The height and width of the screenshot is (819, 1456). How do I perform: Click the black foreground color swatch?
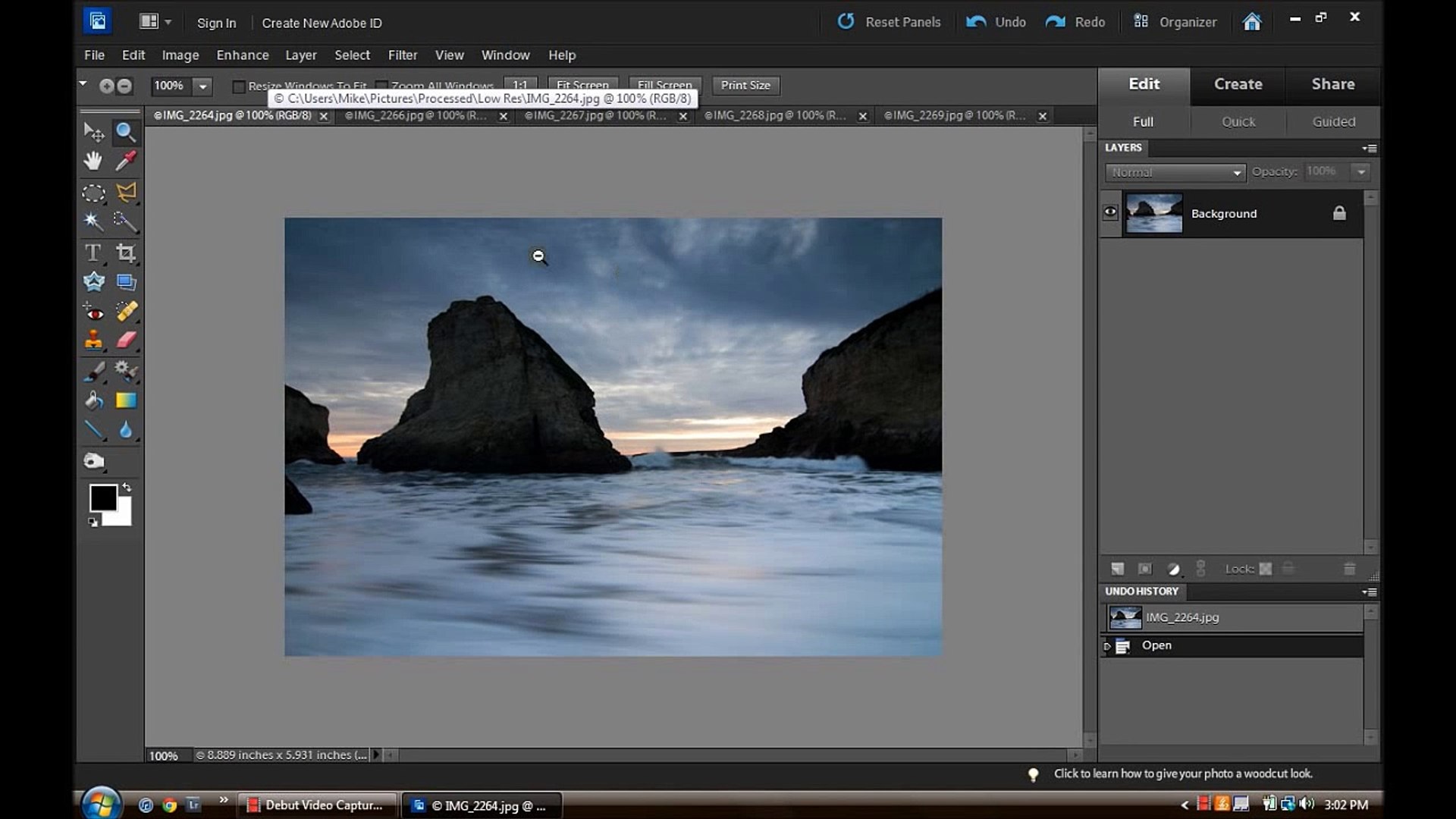point(103,498)
